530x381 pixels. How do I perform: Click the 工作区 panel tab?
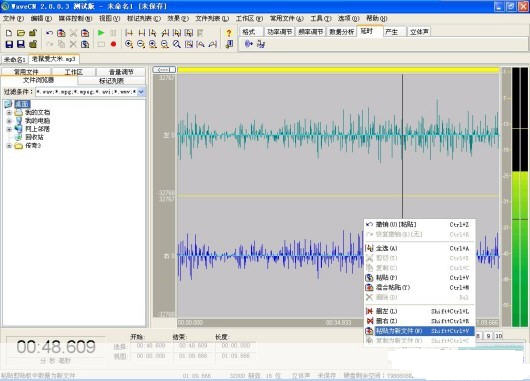(74, 72)
